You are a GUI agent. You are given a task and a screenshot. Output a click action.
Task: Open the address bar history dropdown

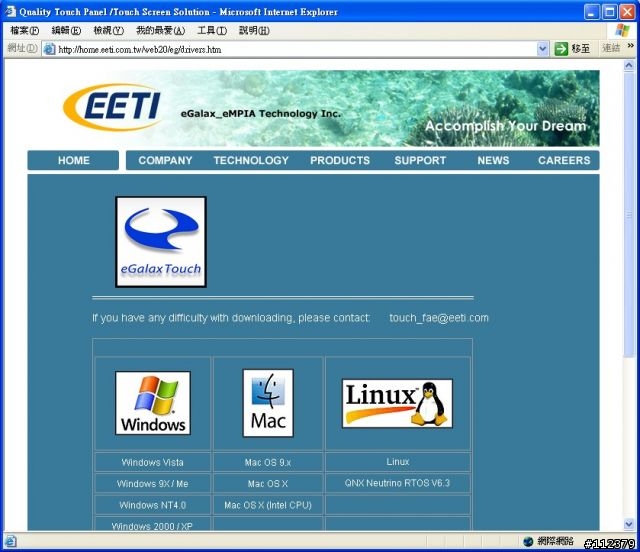(542, 49)
